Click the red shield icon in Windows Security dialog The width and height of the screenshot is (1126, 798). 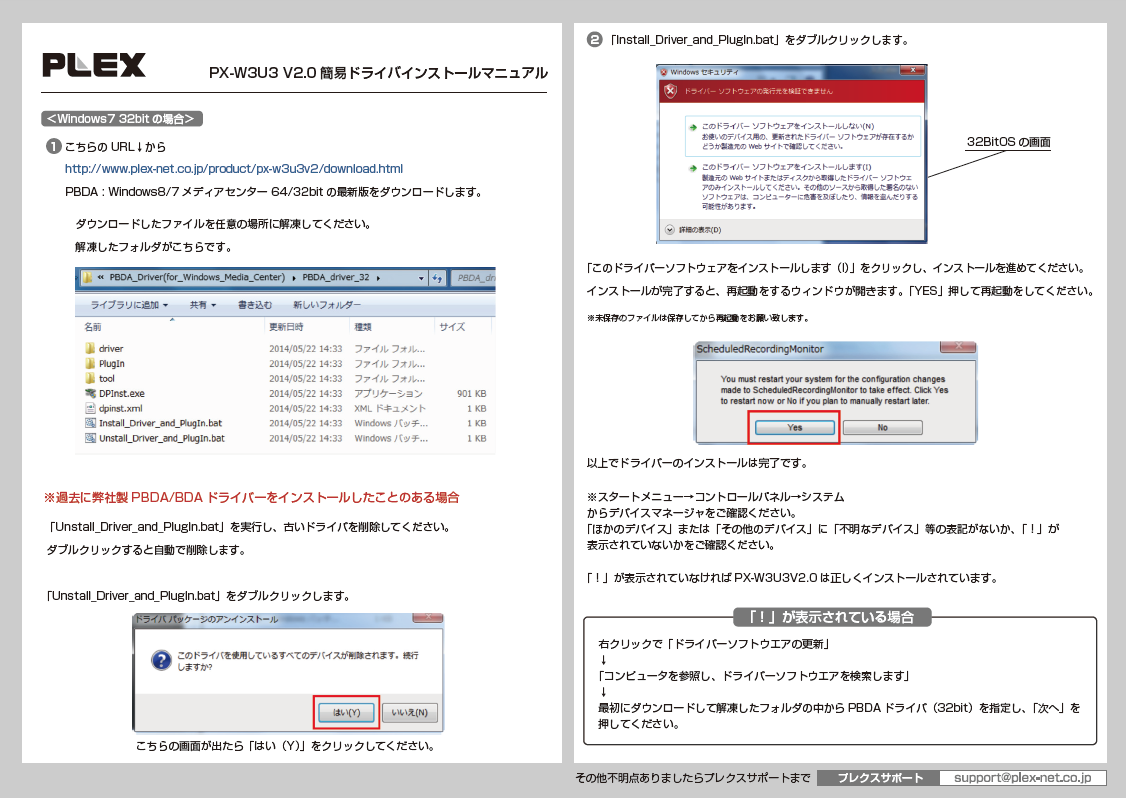(670, 91)
